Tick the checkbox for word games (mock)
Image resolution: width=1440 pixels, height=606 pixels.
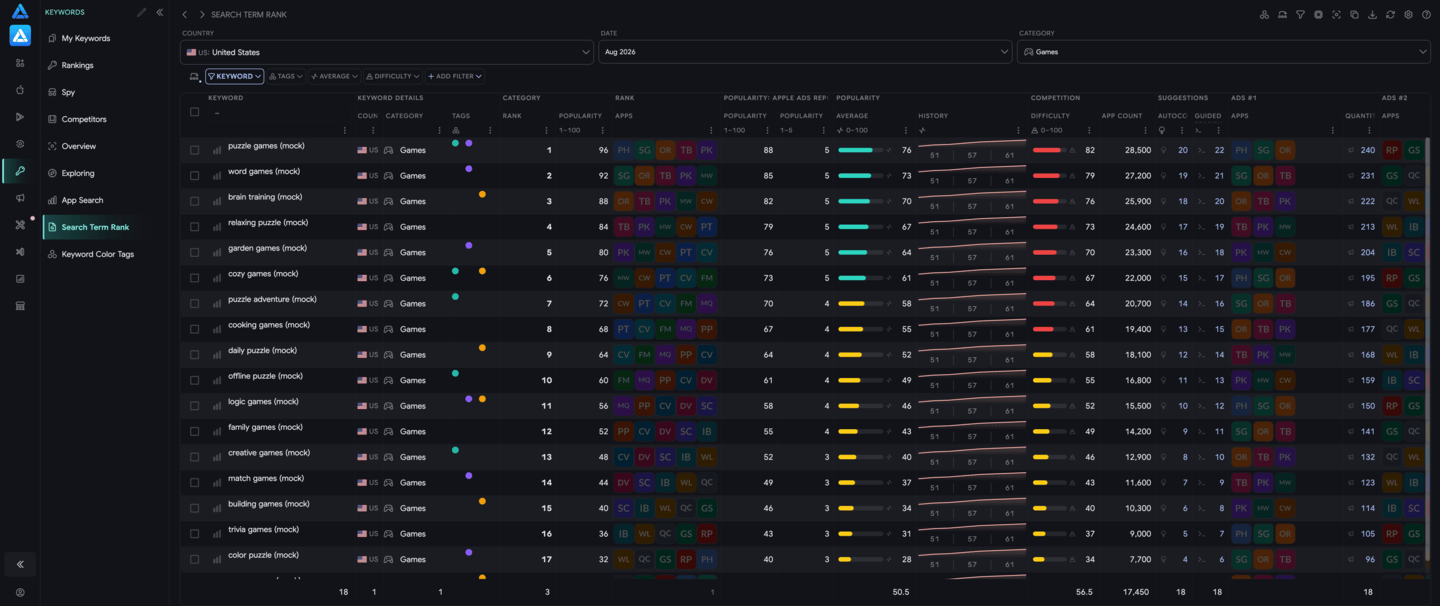pos(194,176)
